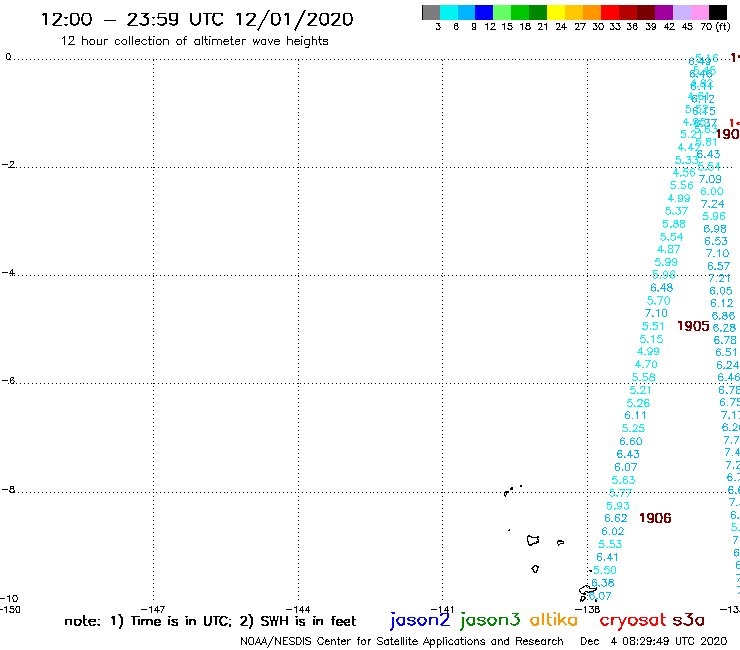The width and height of the screenshot is (740, 650).
Task: Click the wave height value '6.41'
Action: 607,557
